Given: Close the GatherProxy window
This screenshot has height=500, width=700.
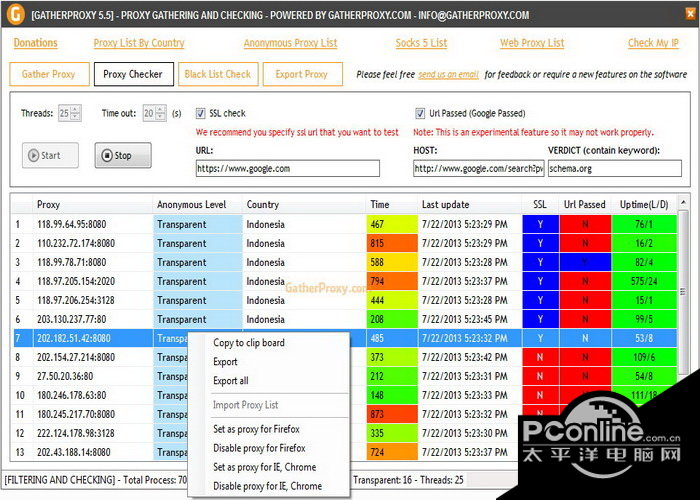Looking at the screenshot, I should [x=690, y=14].
